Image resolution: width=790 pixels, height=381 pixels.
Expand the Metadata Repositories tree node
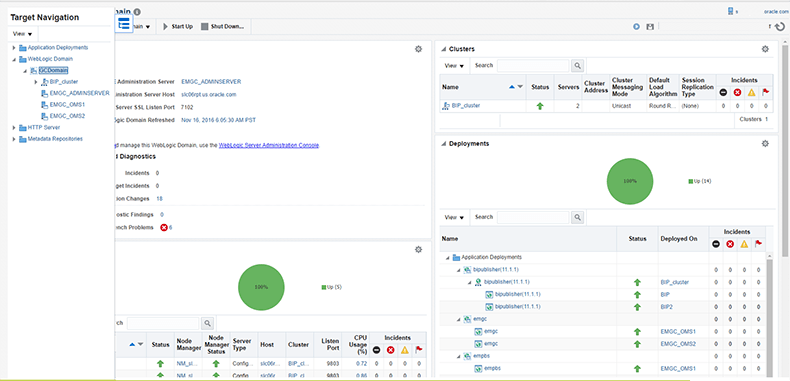(x=14, y=140)
